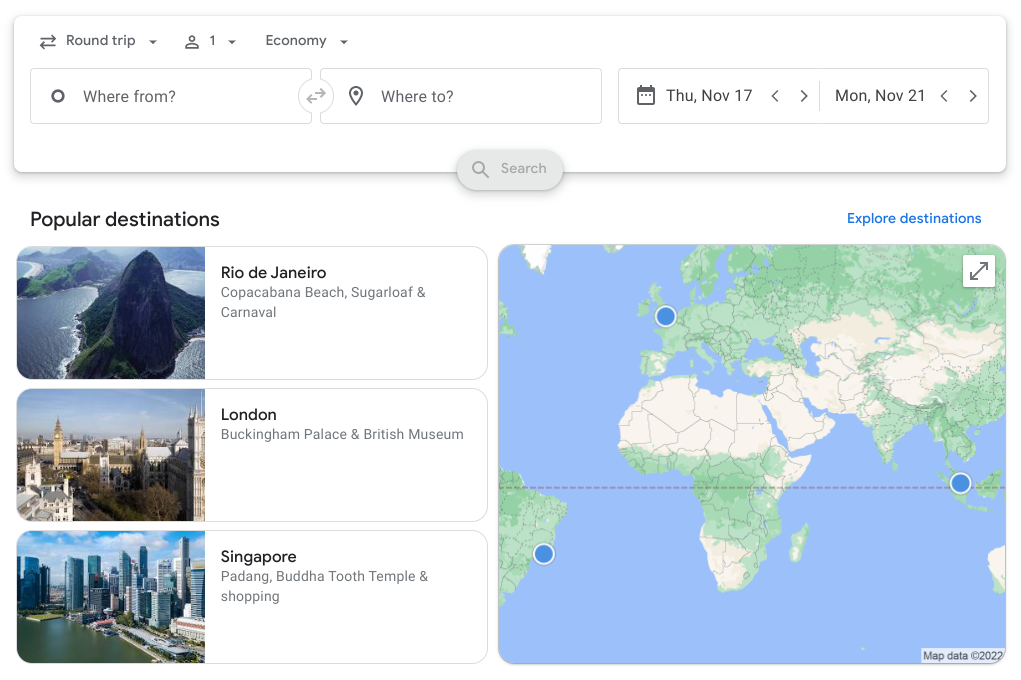
Task: Click the swap origin and destination icon
Action: (315, 96)
